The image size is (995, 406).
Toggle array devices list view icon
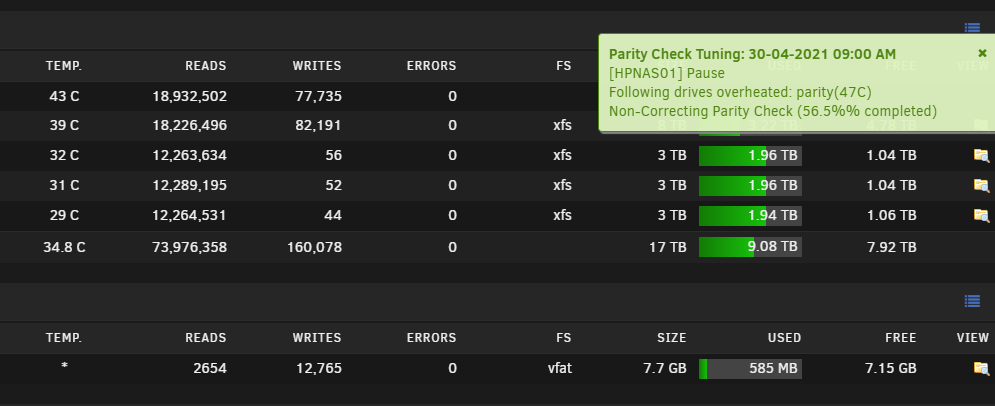click(x=972, y=28)
